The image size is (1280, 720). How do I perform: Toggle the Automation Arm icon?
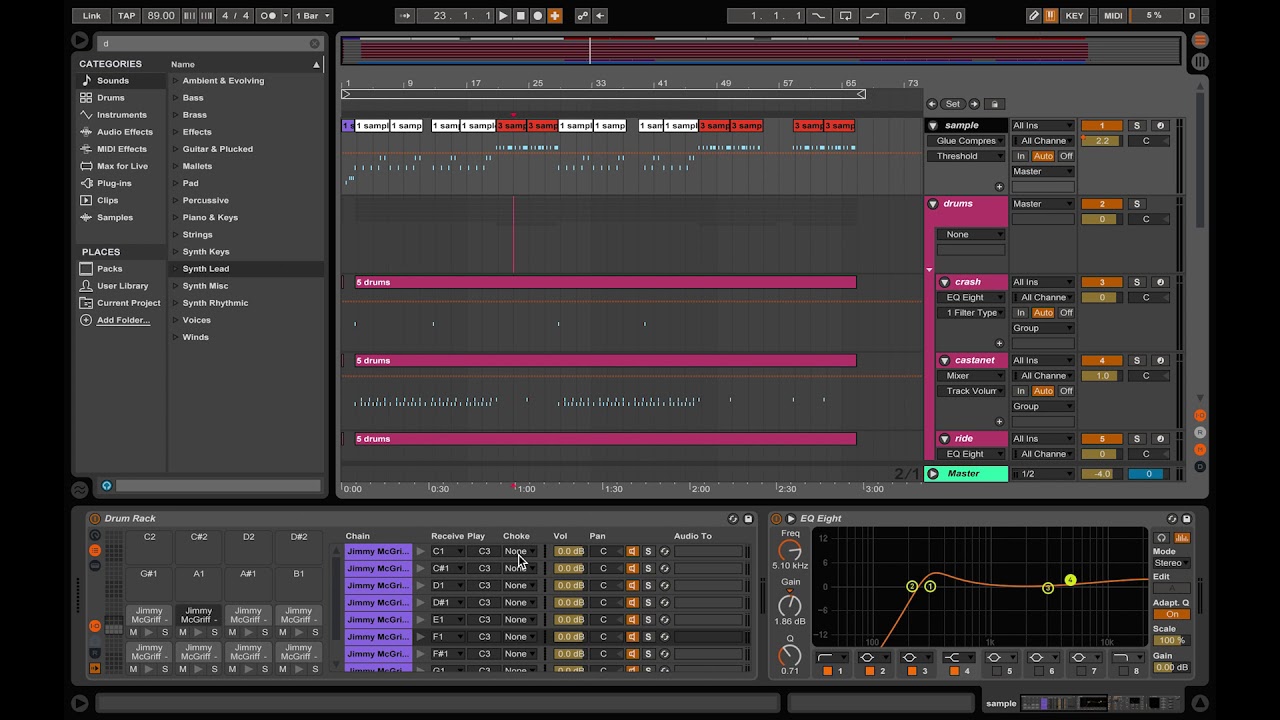582,16
